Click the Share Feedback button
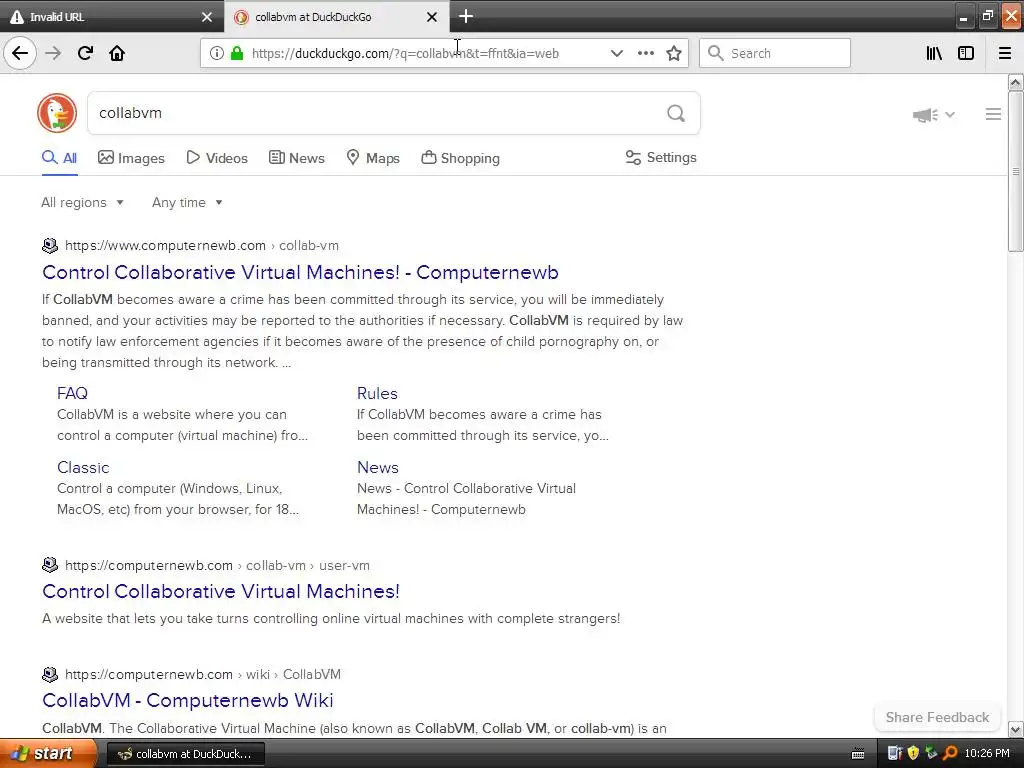Screen dimensions: 1024x768 (937, 717)
